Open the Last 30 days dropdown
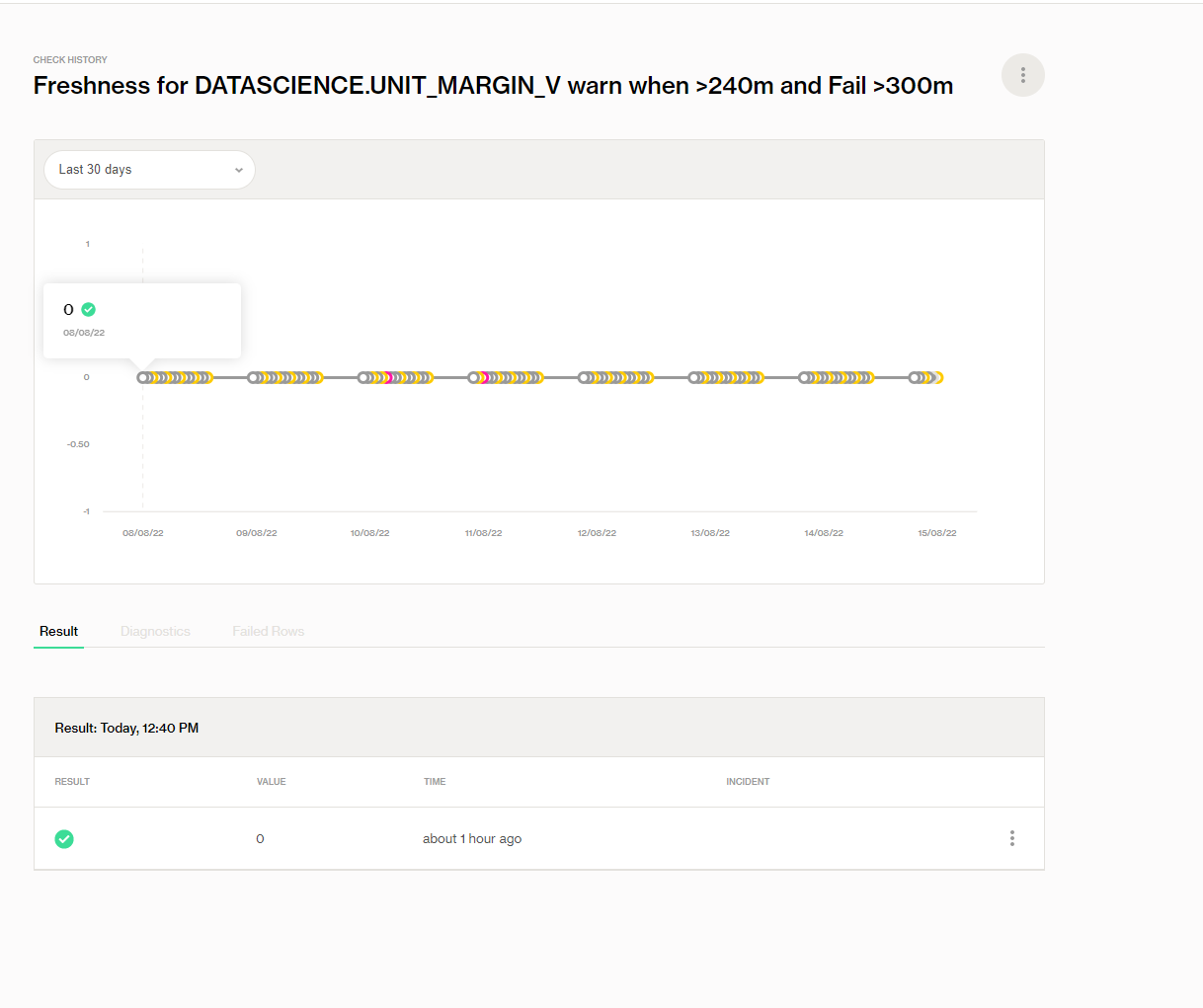1203x1008 pixels. (x=148, y=169)
